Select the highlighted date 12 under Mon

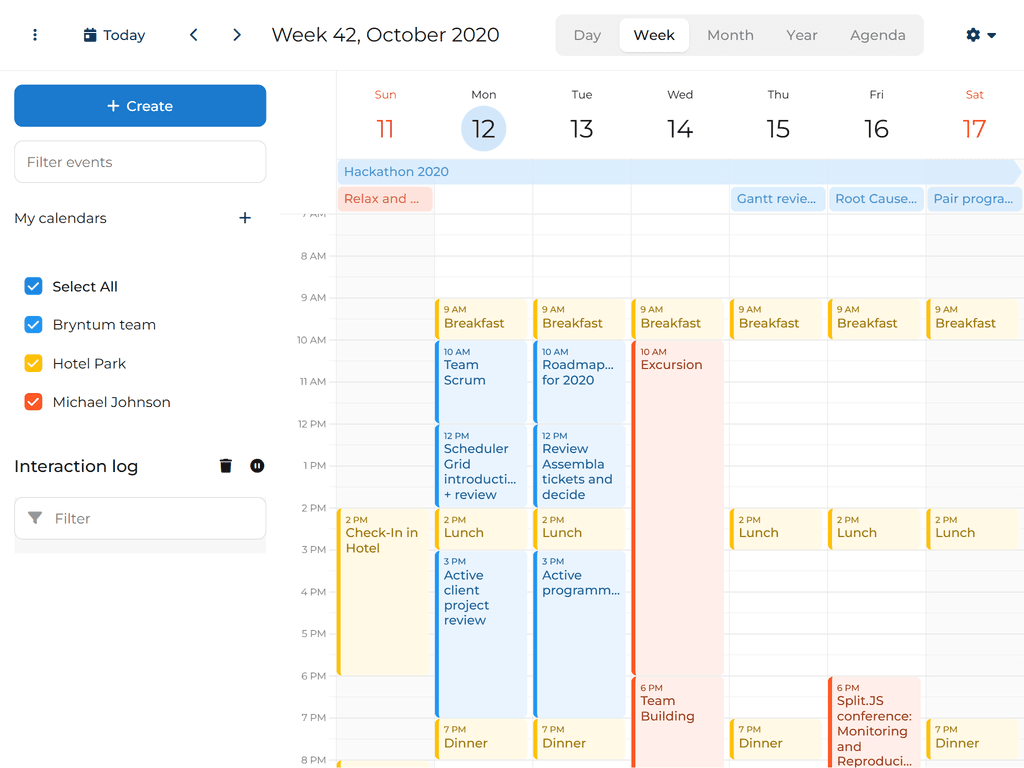[x=483, y=128]
